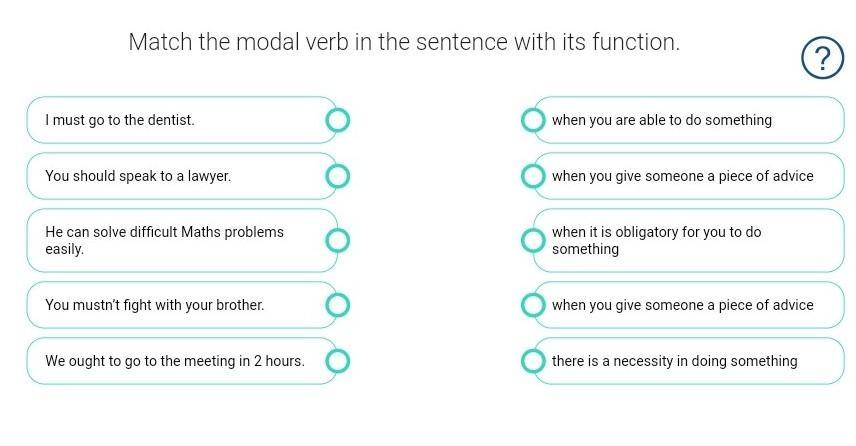Click connector circle beside 'He can solve difficult Maths problems'
This screenshot has height=446, width=856.
pyautogui.click(x=337, y=240)
